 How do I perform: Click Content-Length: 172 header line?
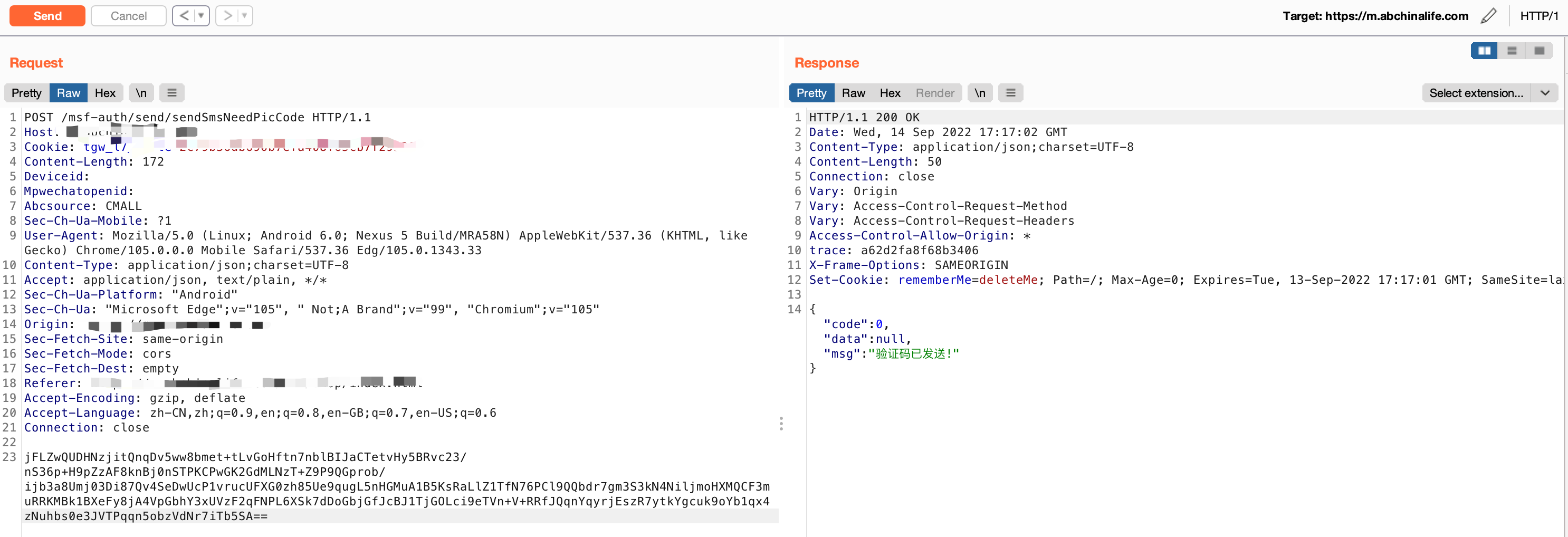[x=94, y=161]
